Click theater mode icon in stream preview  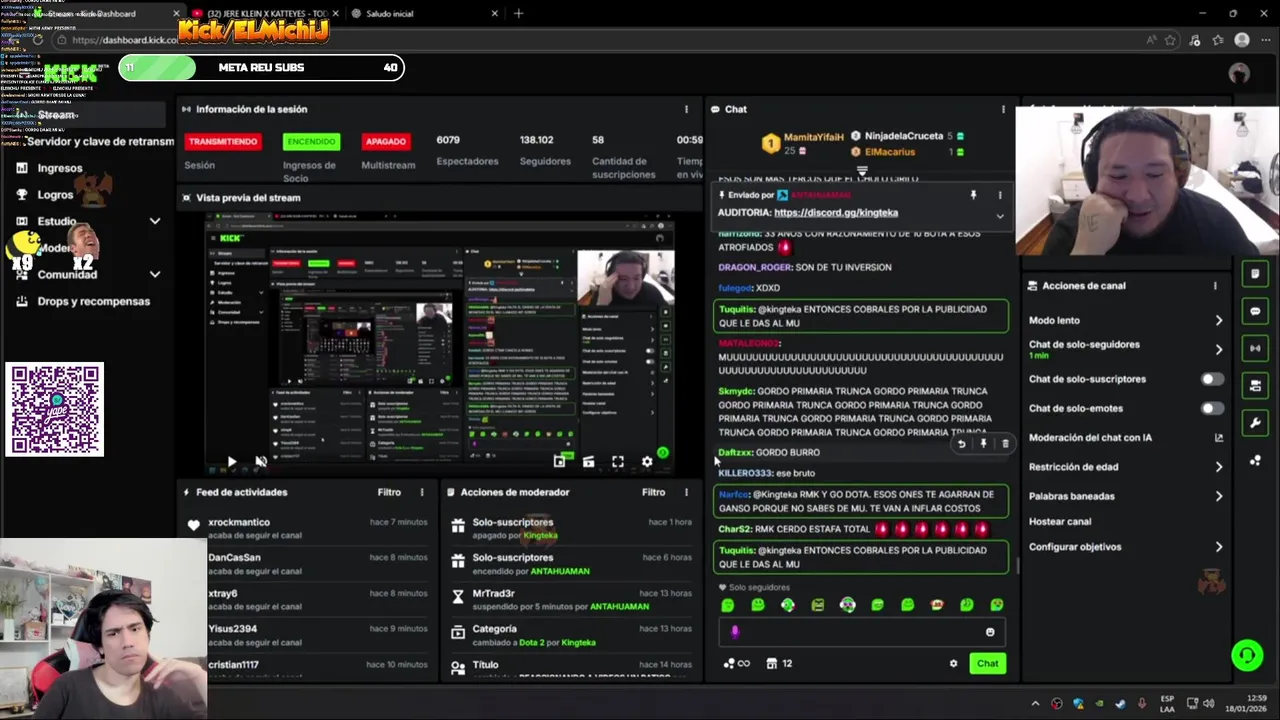click(x=588, y=461)
